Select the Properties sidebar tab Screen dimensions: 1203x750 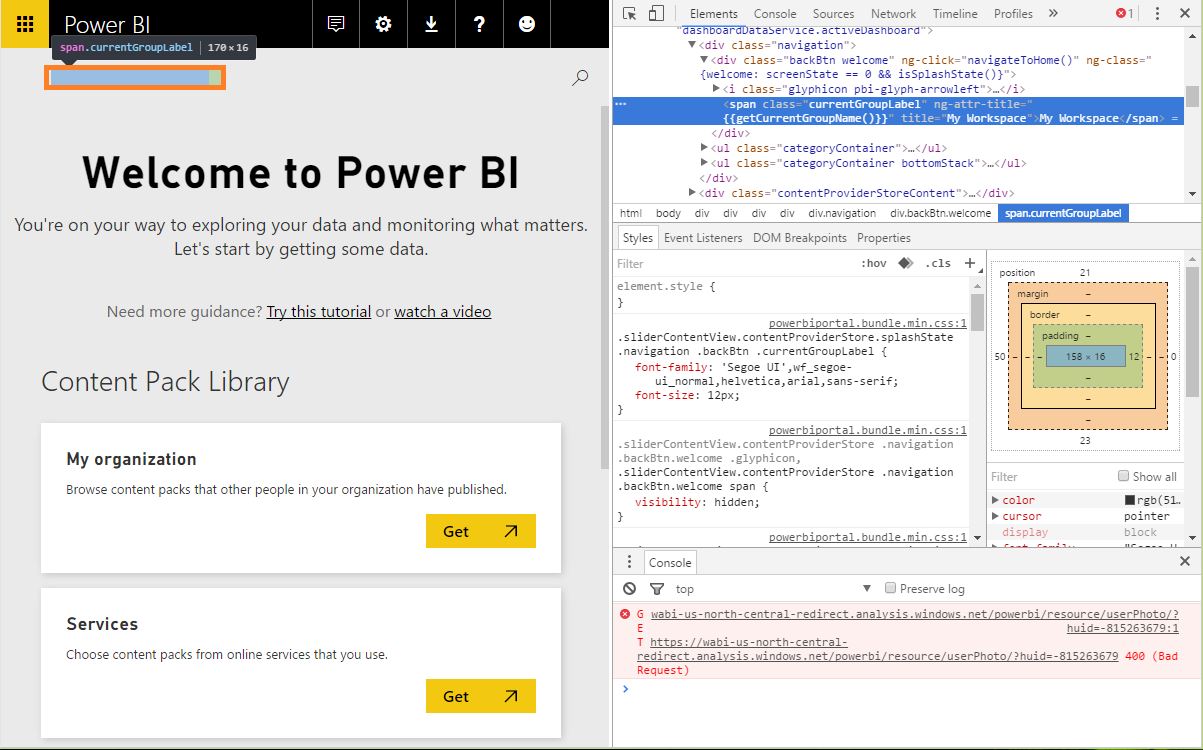tap(884, 238)
